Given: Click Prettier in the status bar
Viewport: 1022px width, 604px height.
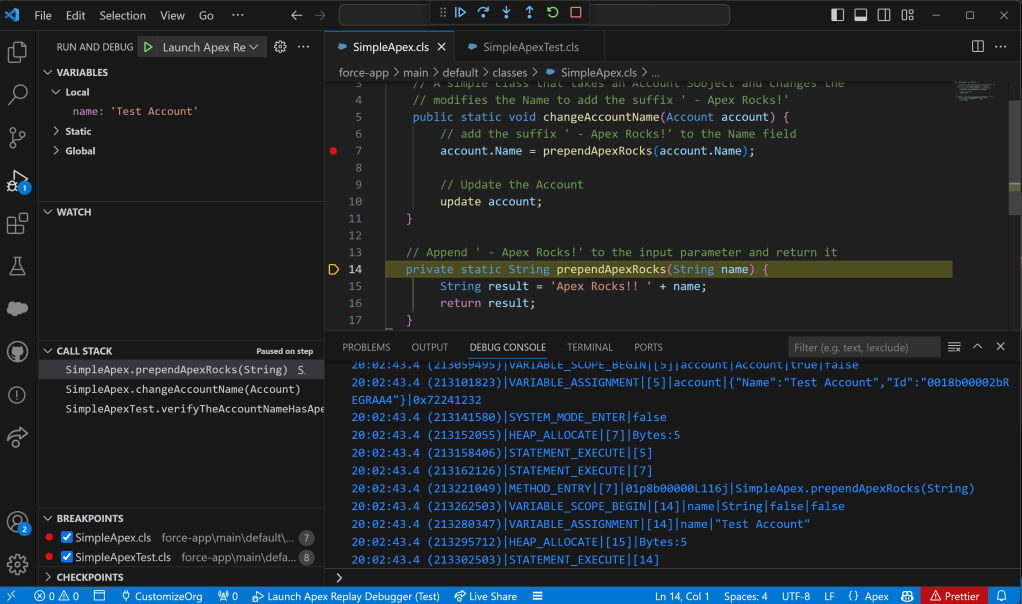Looking at the screenshot, I should (x=954, y=596).
